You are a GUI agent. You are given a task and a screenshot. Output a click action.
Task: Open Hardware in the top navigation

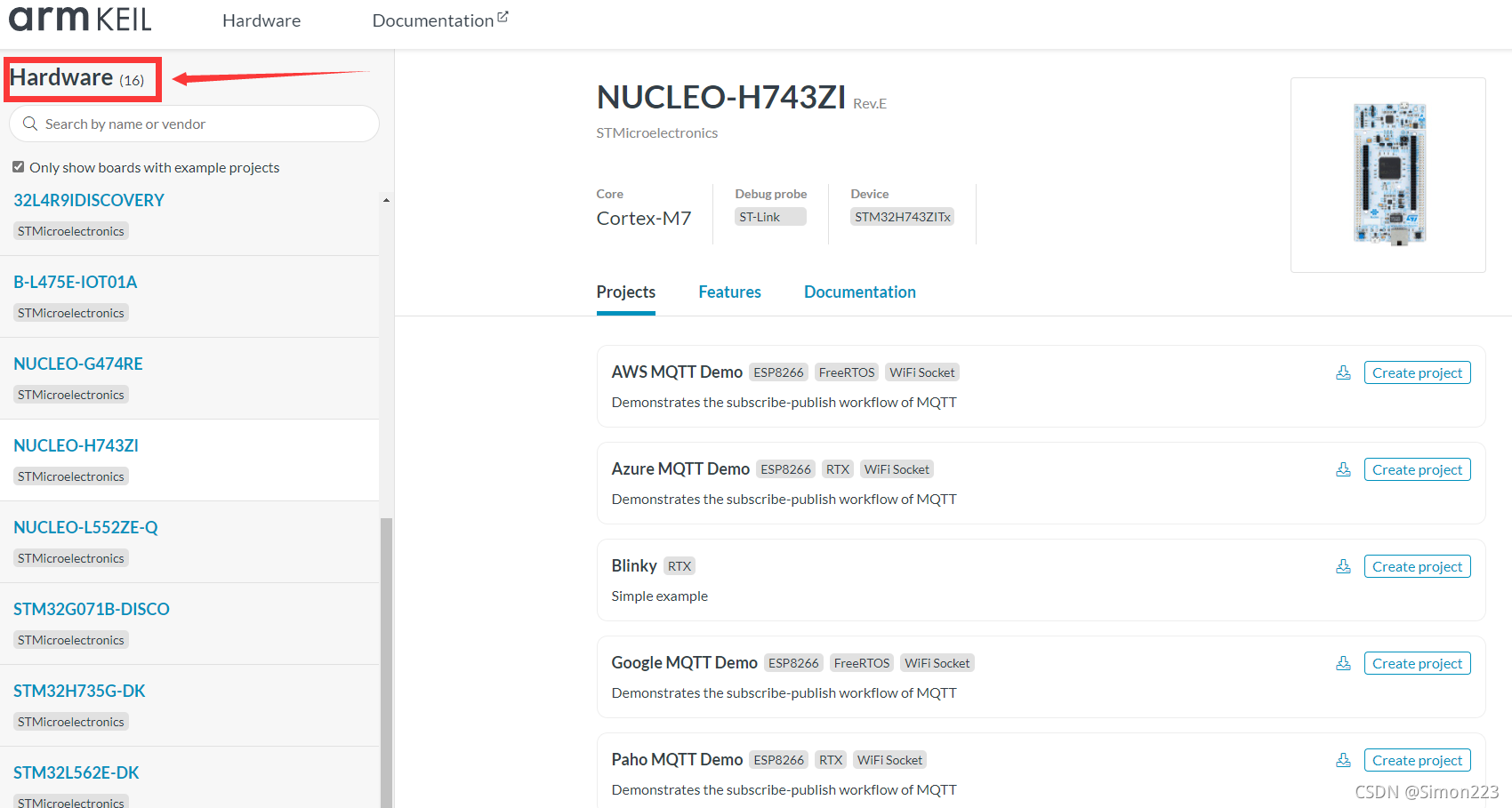[x=261, y=20]
